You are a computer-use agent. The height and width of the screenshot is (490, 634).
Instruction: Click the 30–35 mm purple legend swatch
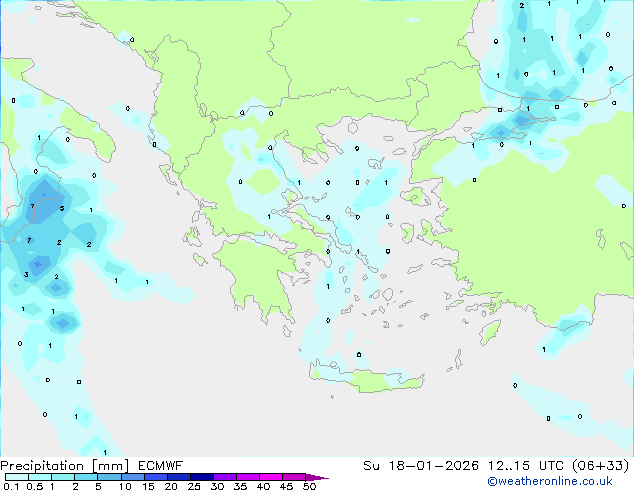tap(225, 477)
